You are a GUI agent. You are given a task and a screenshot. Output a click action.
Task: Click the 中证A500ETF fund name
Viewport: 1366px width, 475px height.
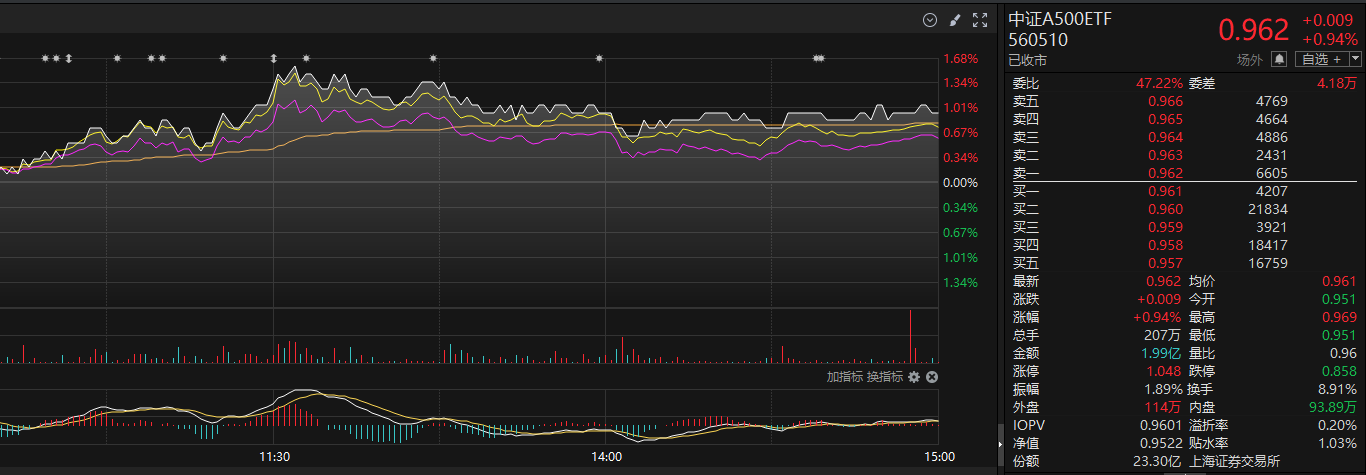point(1060,19)
